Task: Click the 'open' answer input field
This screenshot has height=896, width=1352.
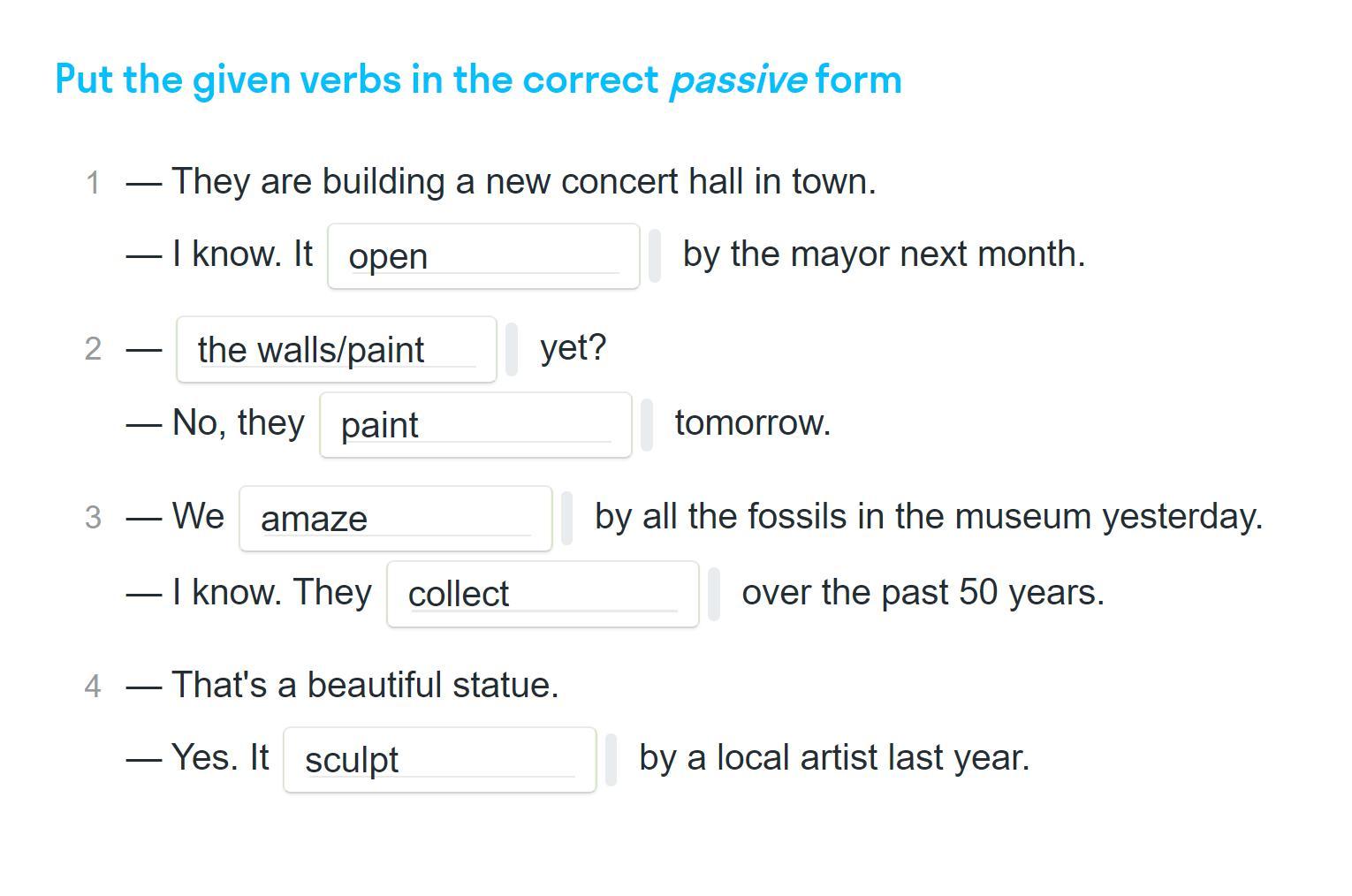Action: (x=483, y=256)
